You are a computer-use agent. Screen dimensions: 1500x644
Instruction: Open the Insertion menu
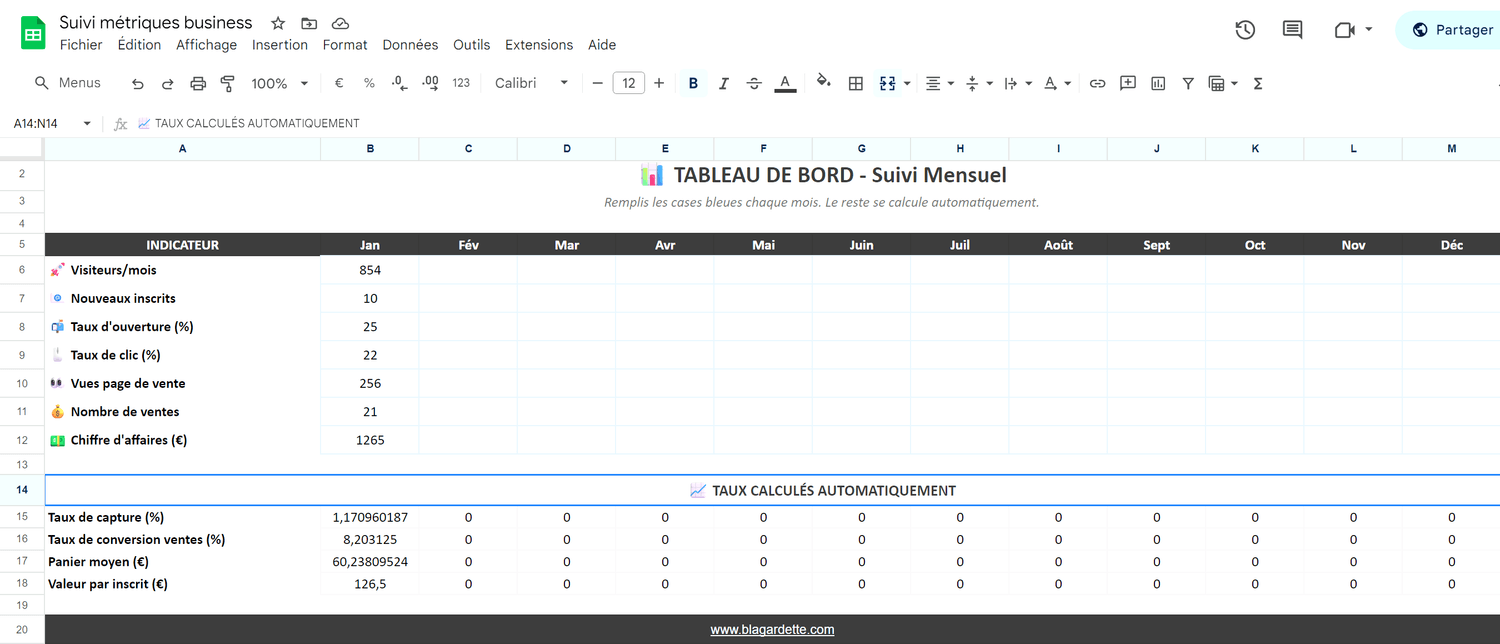pyautogui.click(x=279, y=44)
